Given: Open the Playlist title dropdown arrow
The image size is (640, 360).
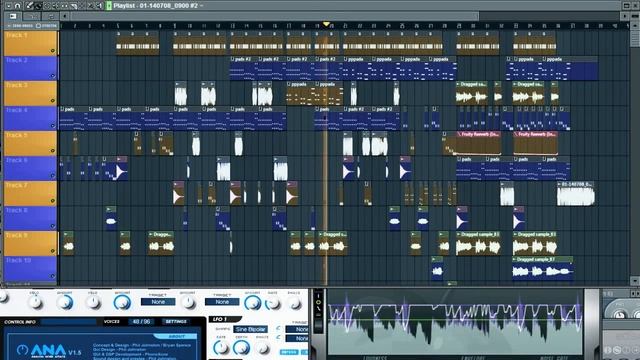Looking at the screenshot, I should coord(201,6).
